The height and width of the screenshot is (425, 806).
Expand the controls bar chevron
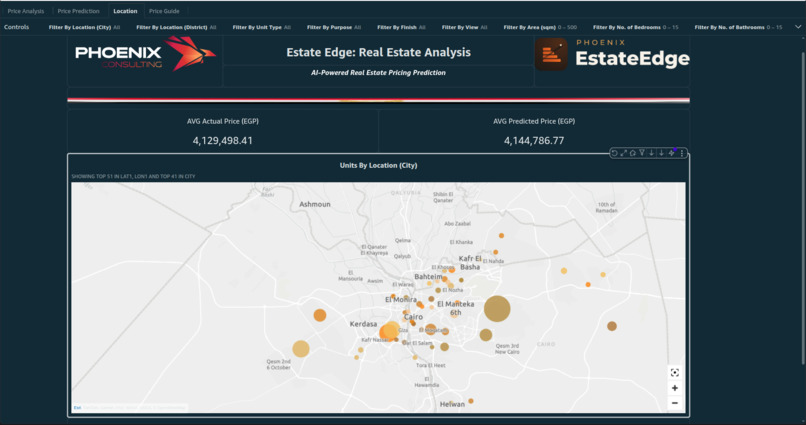coord(798,27)
